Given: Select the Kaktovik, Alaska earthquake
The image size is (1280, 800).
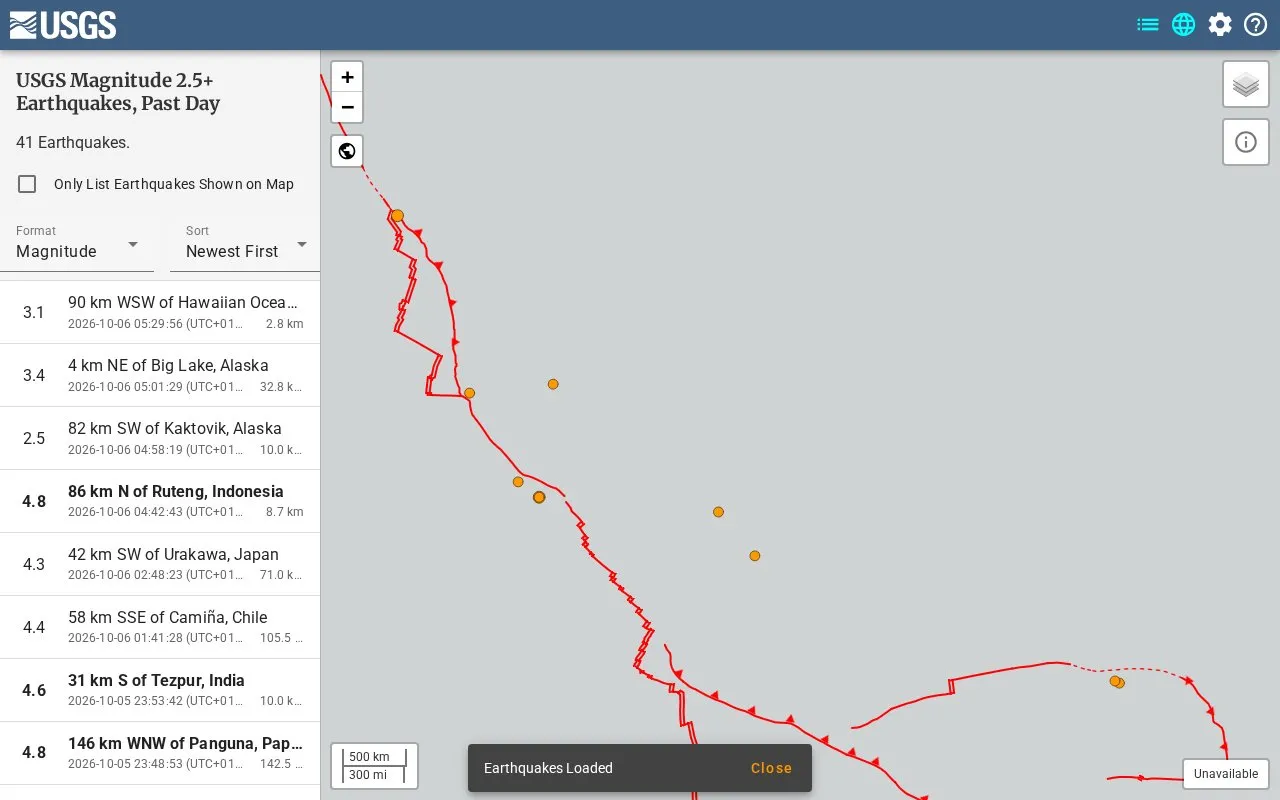Looking at the screenshot, I should pos(160,438).
